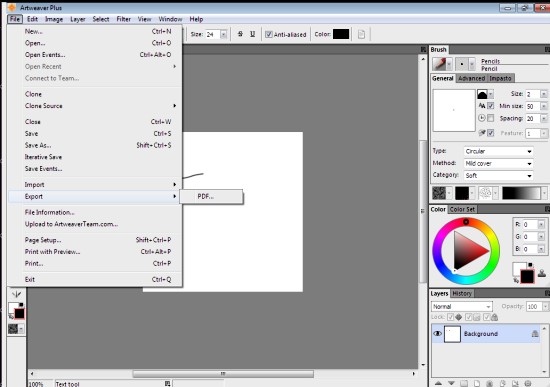Switch to the History tab
The width and height of the screenshot is (550, 387).
[462, 293]
